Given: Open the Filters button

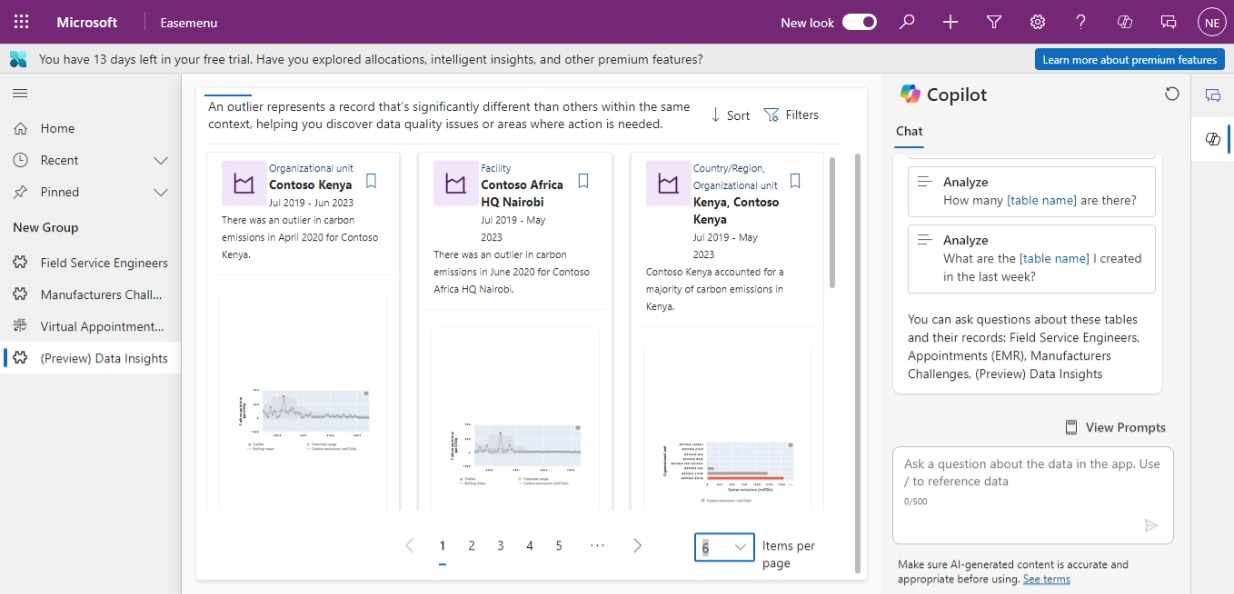Looking at the screenshot, I should point(791,115).
